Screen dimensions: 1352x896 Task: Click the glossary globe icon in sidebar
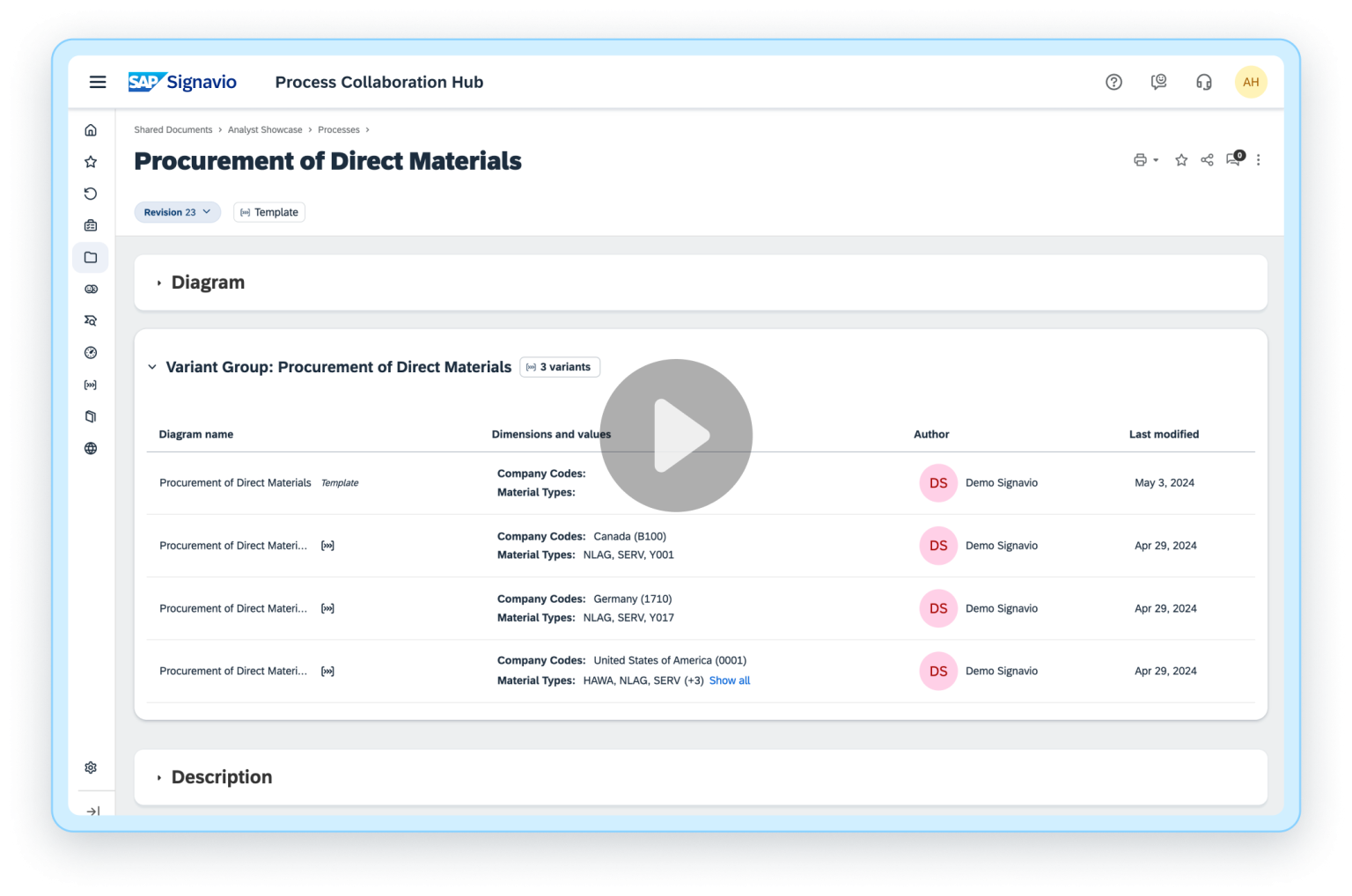tap(91, 448)
